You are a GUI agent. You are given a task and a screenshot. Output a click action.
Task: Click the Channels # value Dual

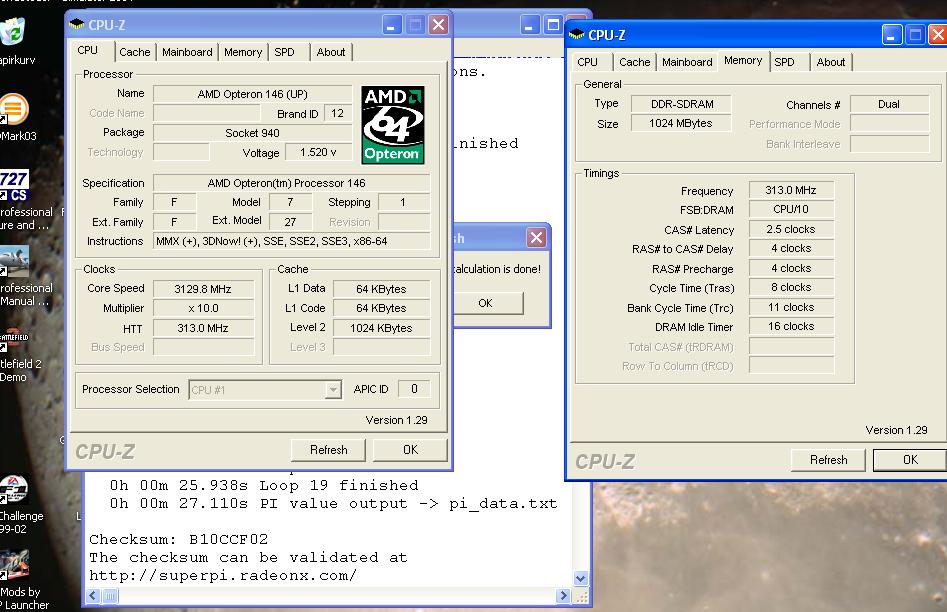(889, 104)
